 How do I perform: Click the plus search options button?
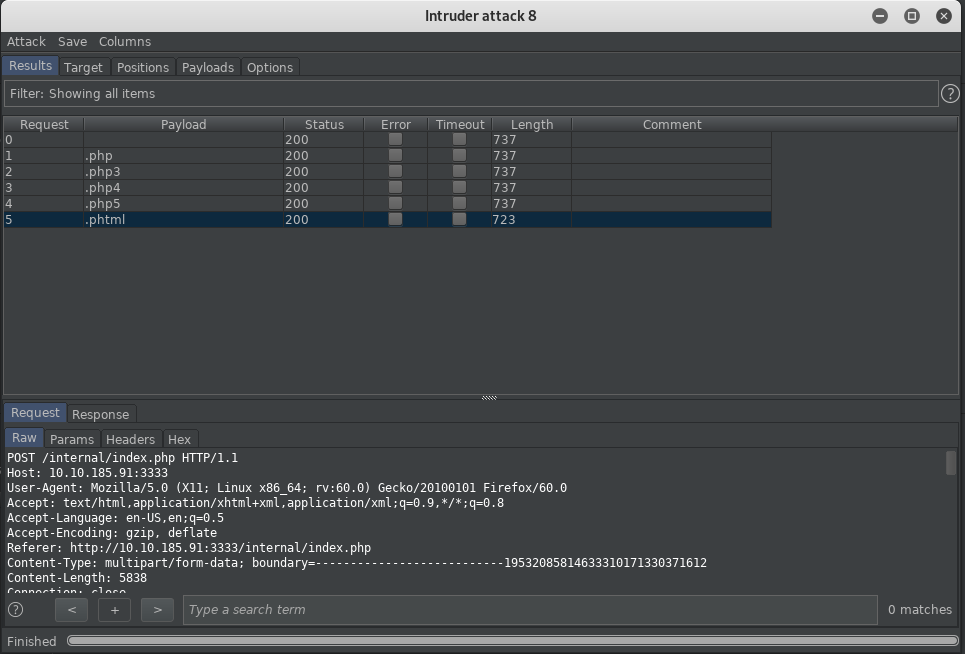coord(114,610)
